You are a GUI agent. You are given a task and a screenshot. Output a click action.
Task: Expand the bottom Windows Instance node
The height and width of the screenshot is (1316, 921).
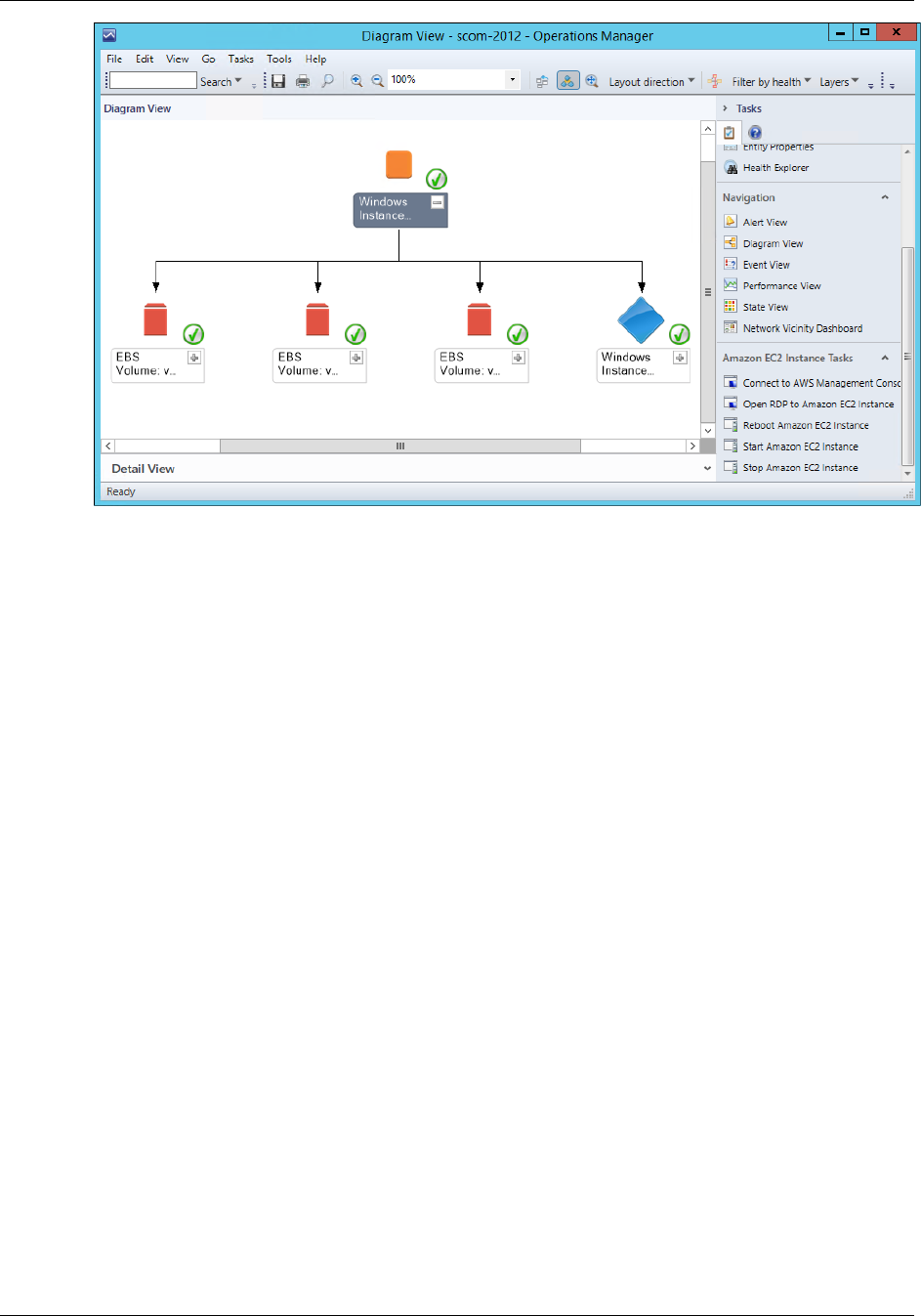tap(680, 358)
